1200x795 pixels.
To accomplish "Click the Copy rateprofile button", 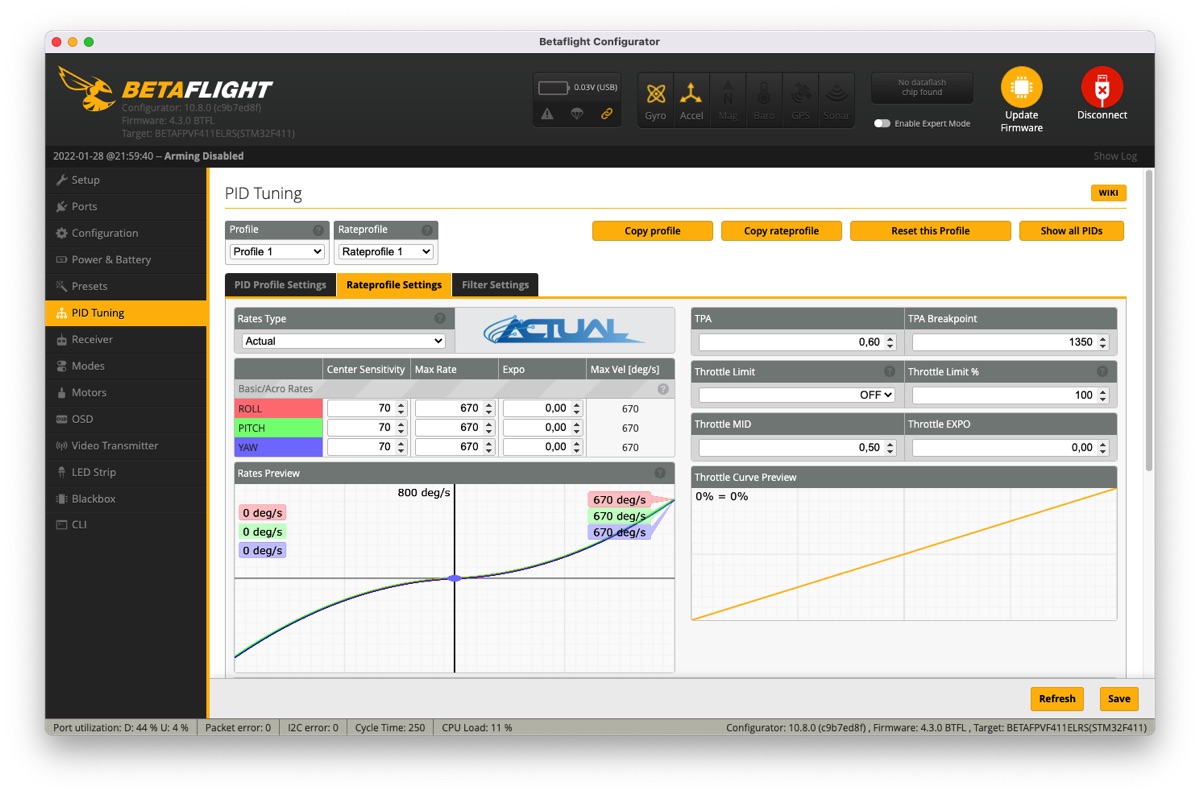I will coord(781,231).
